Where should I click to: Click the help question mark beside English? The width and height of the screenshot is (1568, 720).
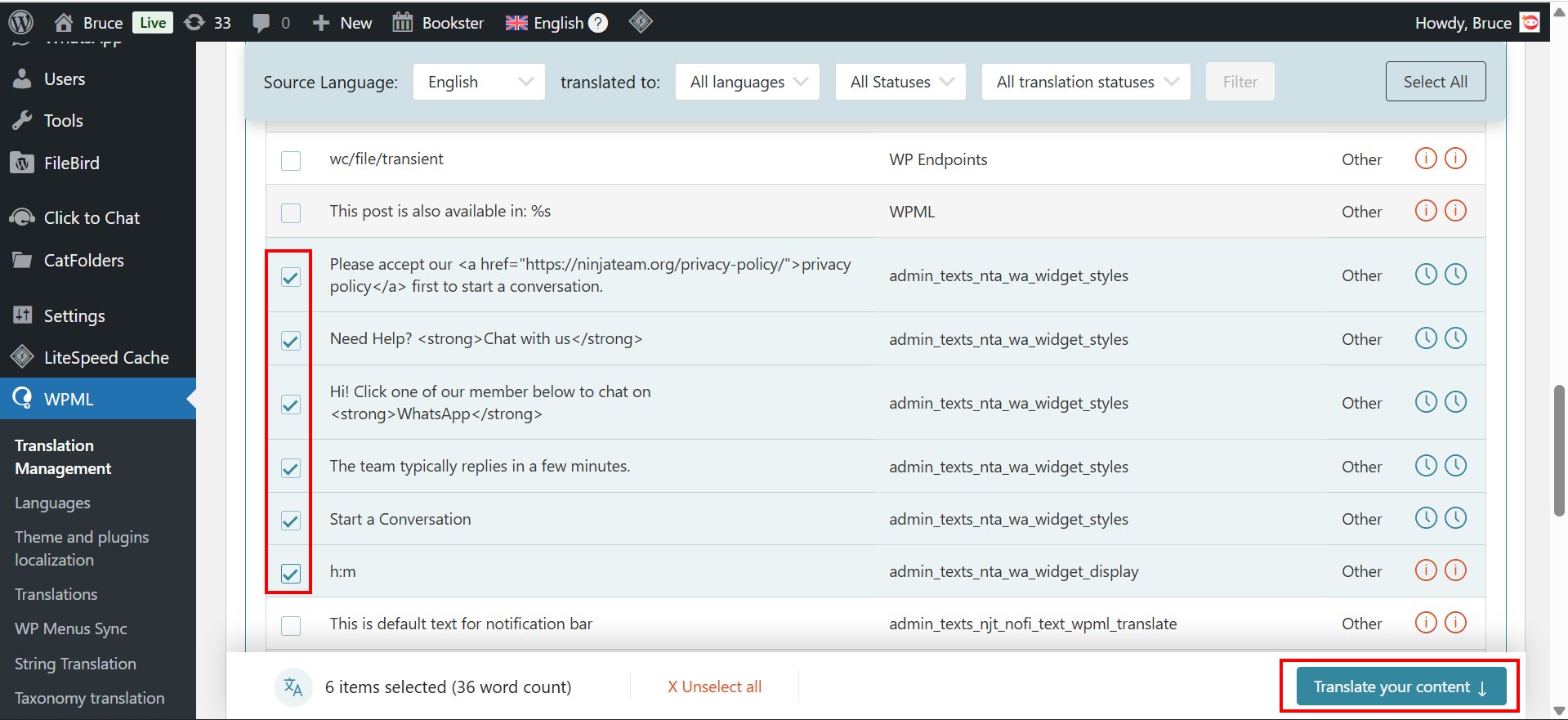tap(598, 23)
